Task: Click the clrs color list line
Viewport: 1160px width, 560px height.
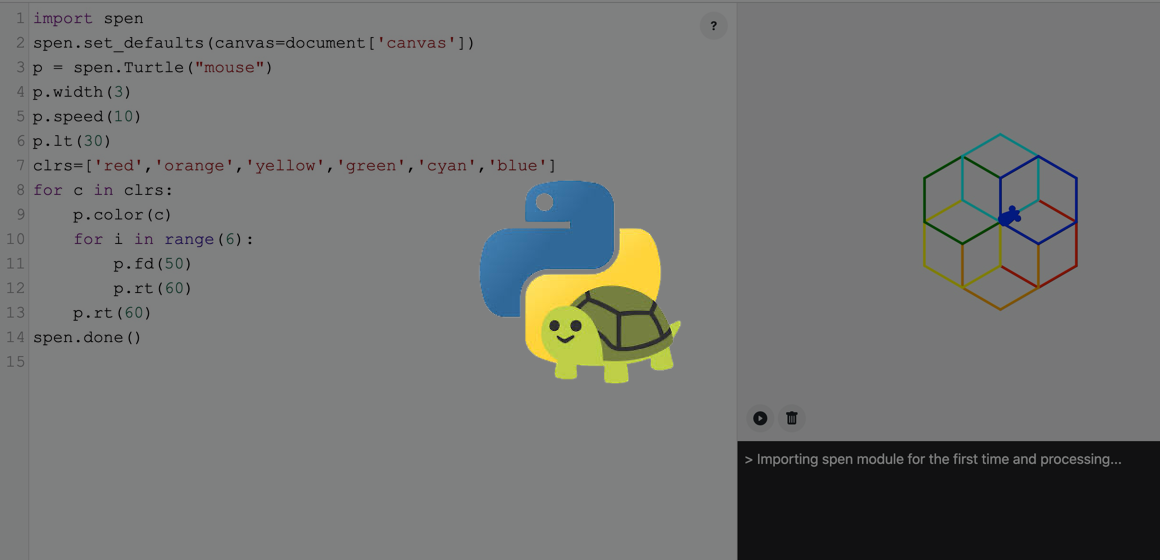Action: 294,165
